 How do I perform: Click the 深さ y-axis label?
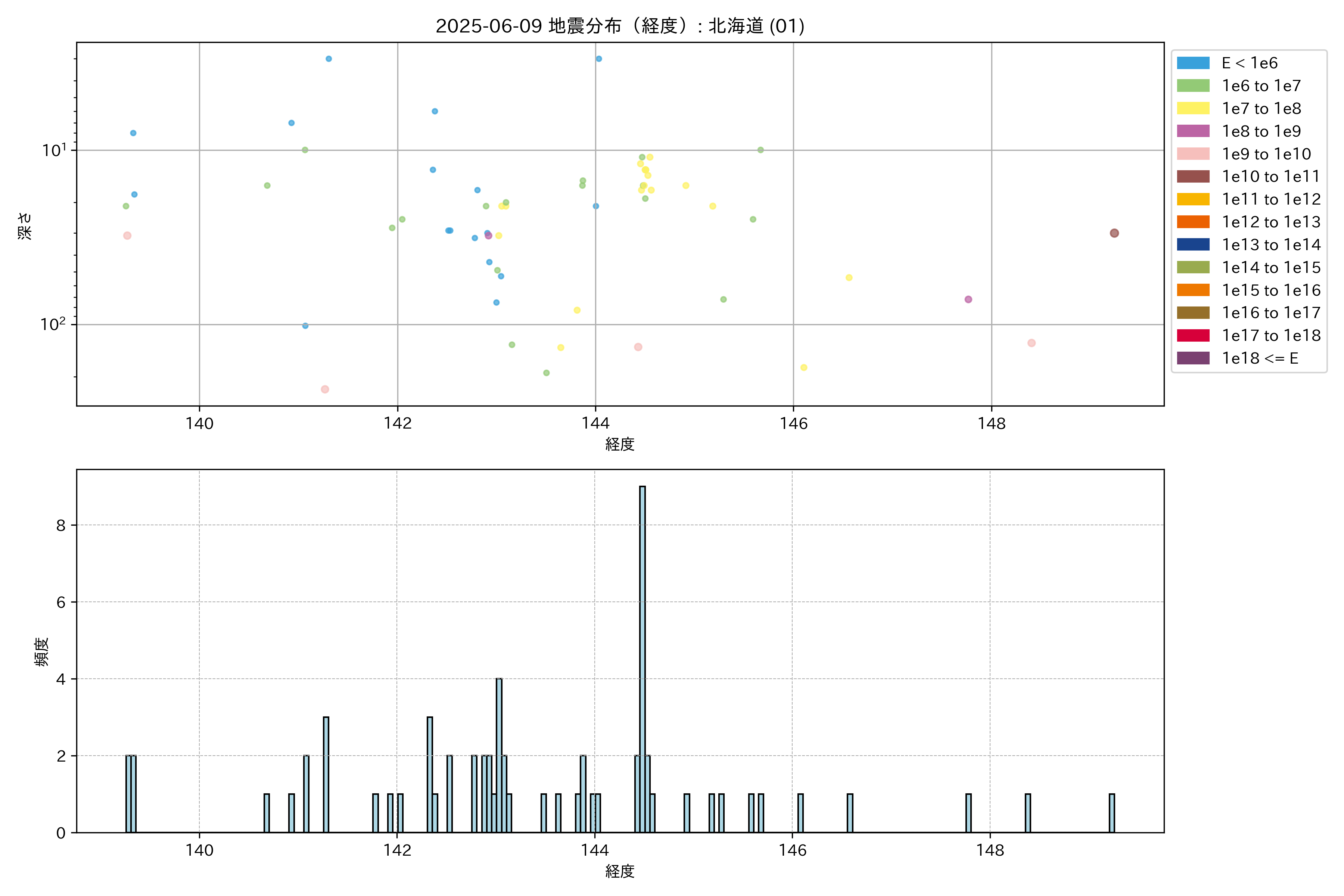click(x=25, y=226)
